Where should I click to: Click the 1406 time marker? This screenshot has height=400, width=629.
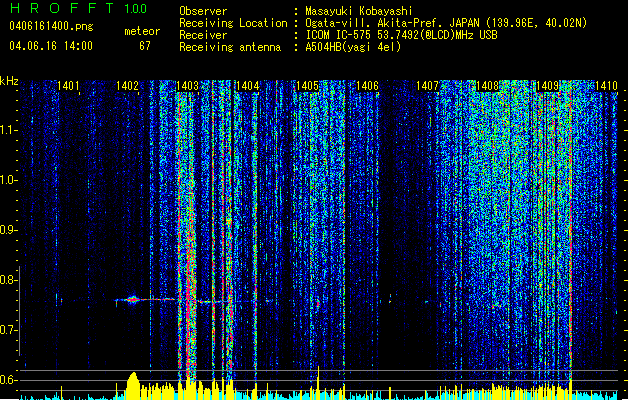(367, 86)
